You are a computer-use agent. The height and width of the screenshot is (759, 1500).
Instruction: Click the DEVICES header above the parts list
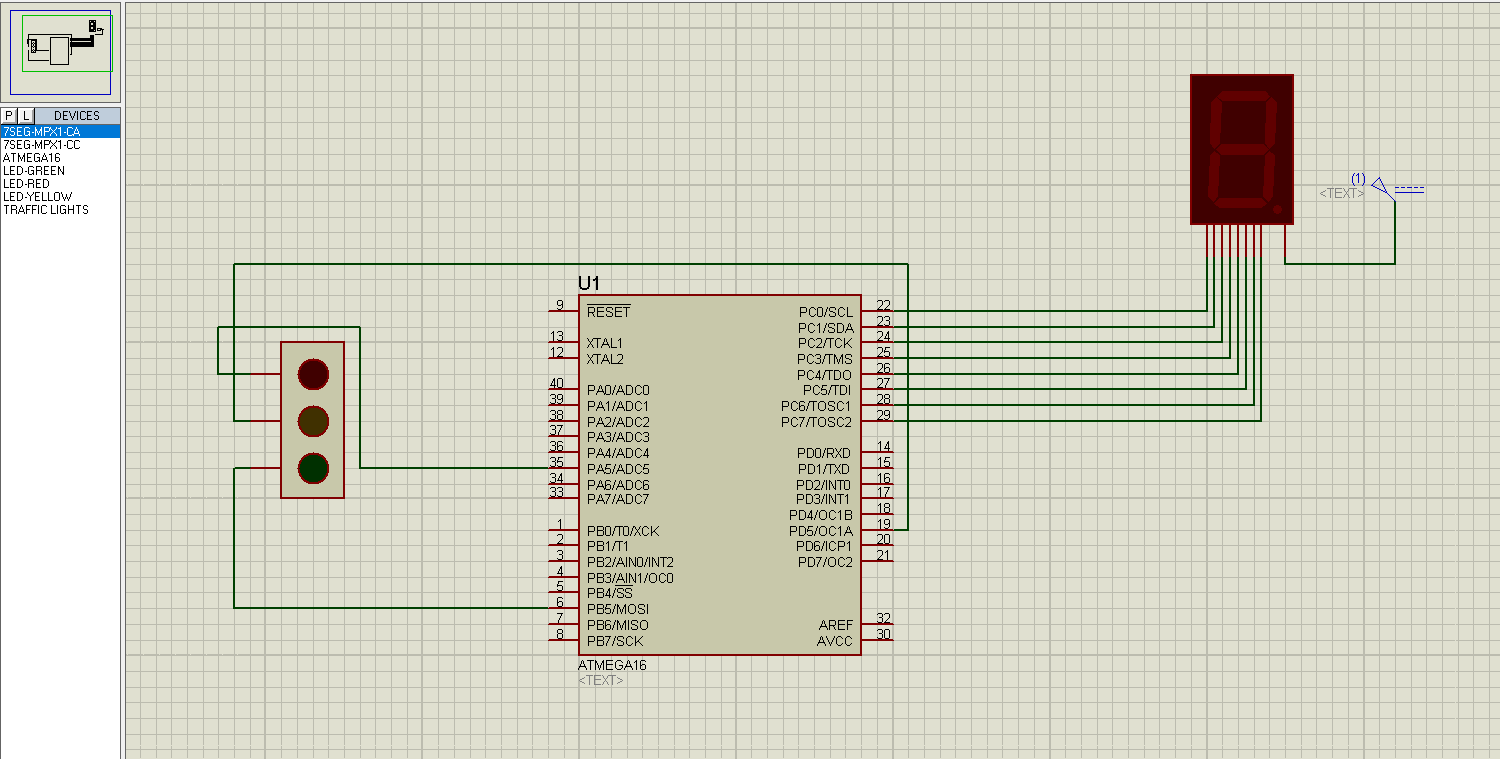pos(76,114)
